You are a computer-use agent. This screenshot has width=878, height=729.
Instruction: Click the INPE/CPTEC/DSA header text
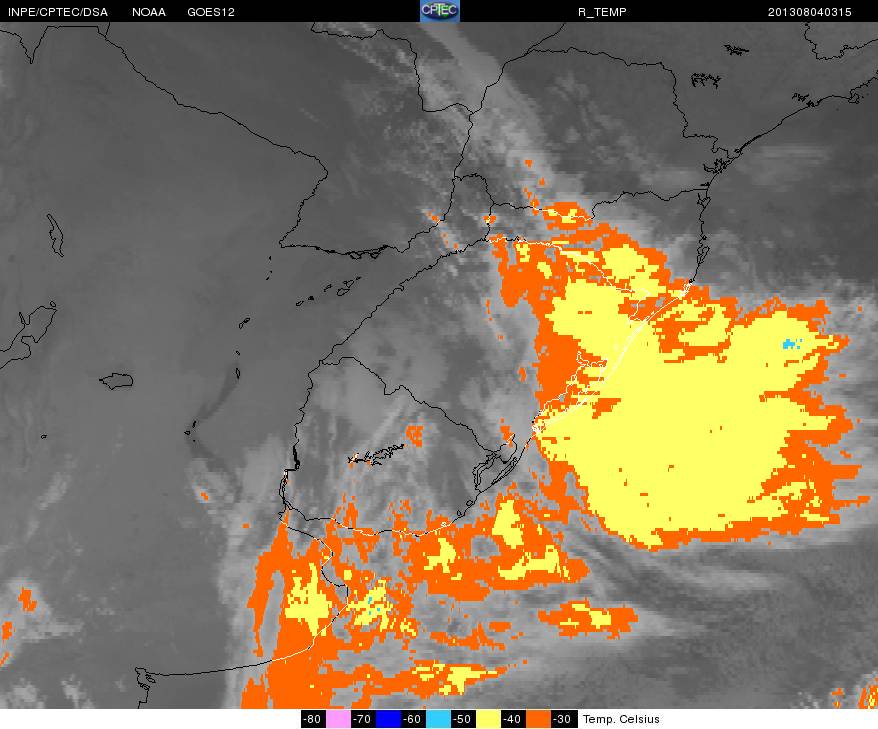pos(58,12)
